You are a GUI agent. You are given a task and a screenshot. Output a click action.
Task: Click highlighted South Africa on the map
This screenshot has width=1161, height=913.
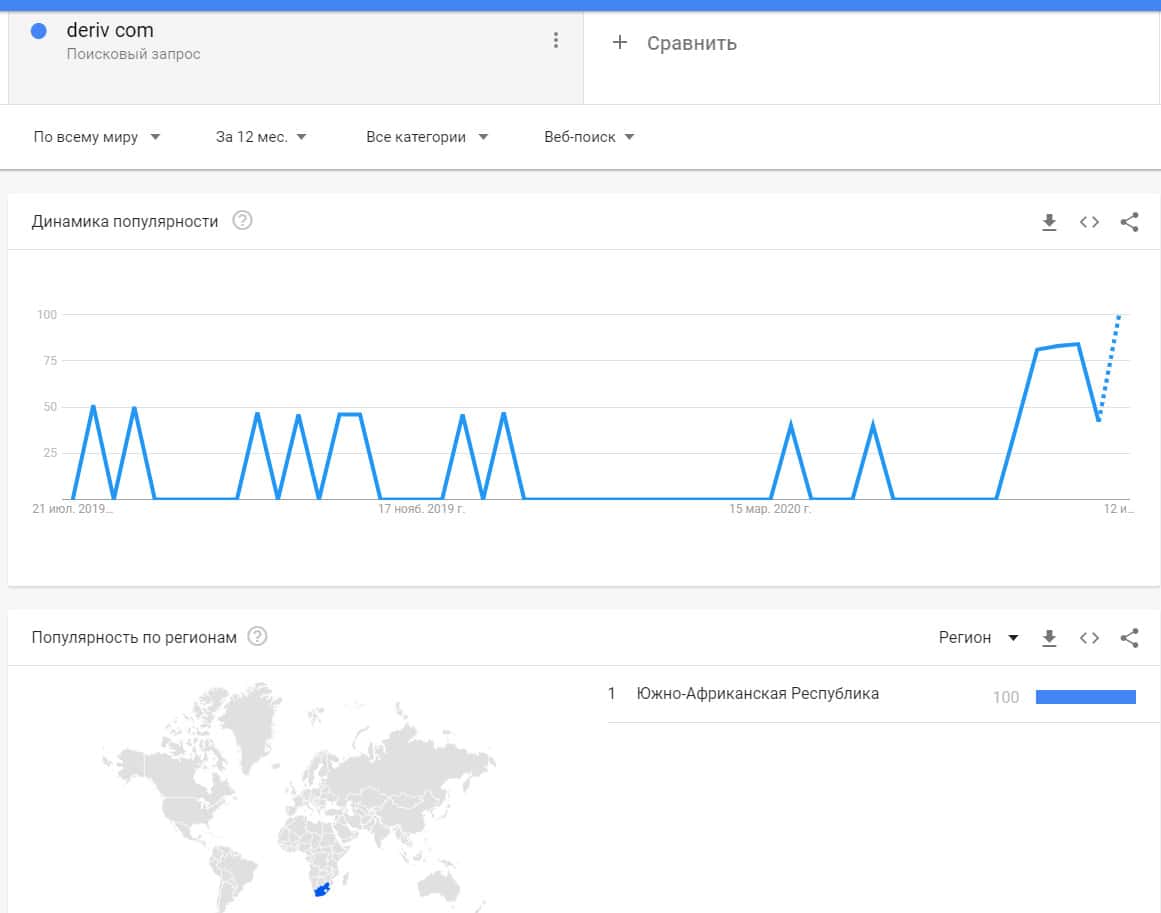pyautogui.click(x=321, y=890)
